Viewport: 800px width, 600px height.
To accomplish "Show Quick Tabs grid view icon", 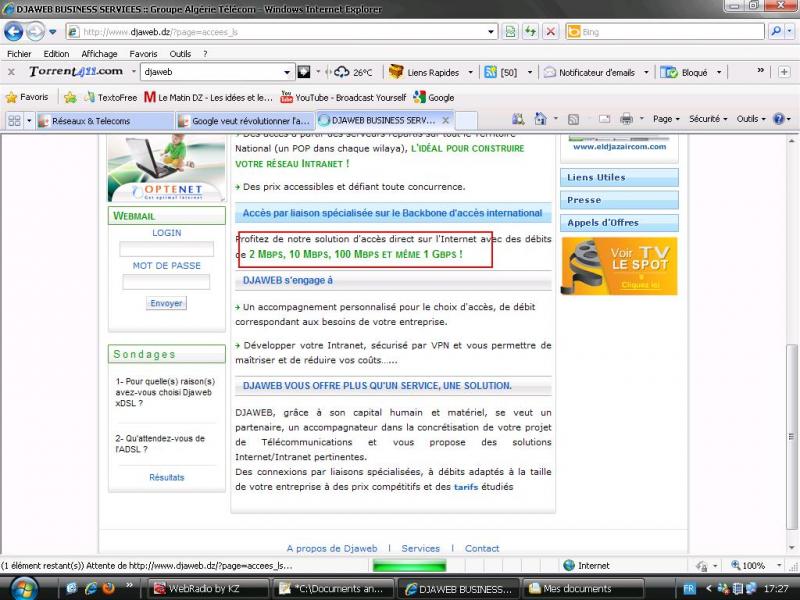I will click(x=14, y=121).
